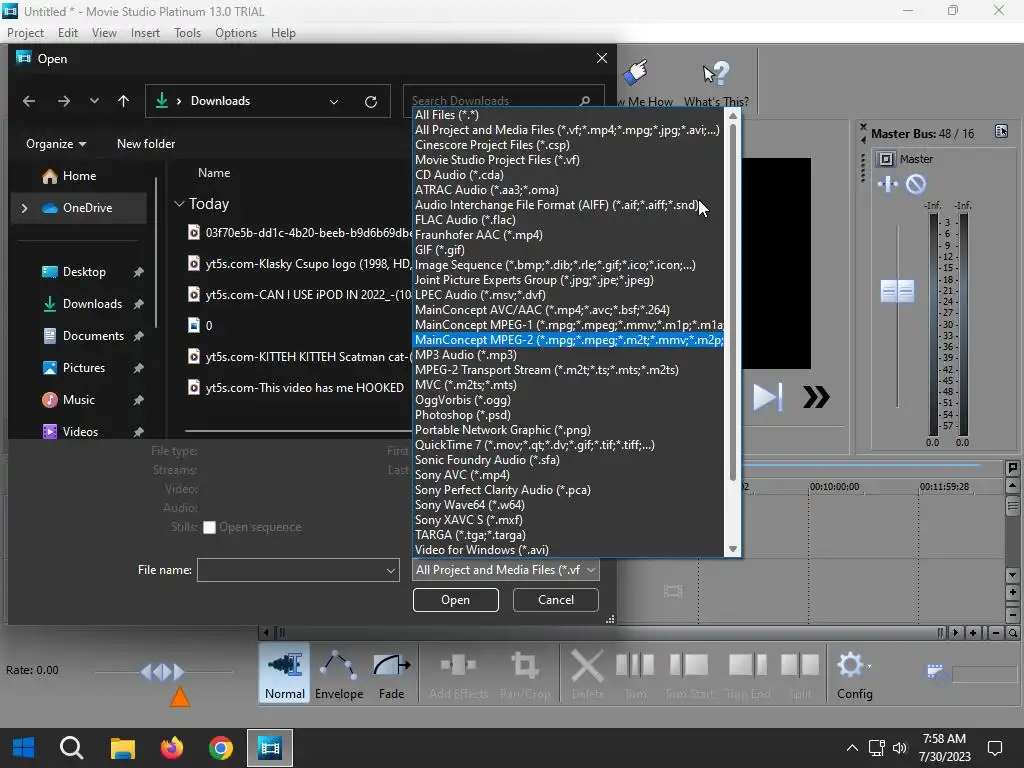Choose the MP3 Audio (*.mp3) filter
1024x768 pixels.
point(568,355)
